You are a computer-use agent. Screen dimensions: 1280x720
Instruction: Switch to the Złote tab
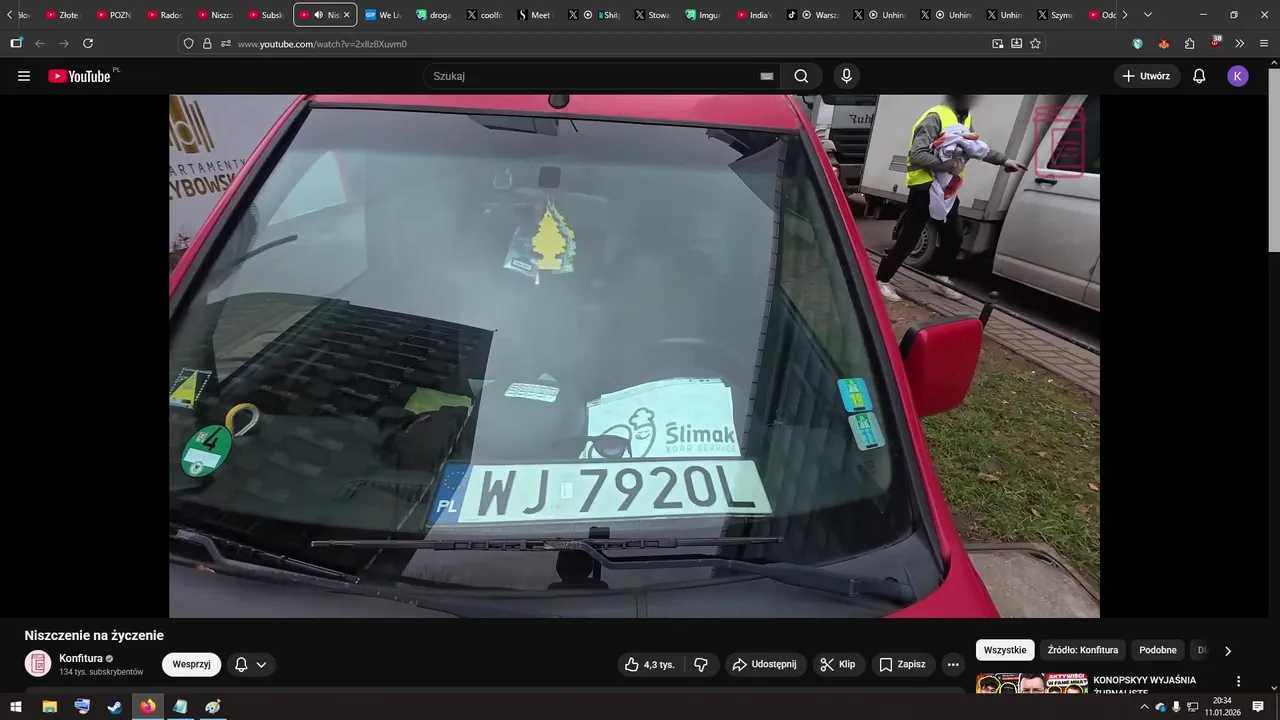pyautogui.click(x=65, y=15)
